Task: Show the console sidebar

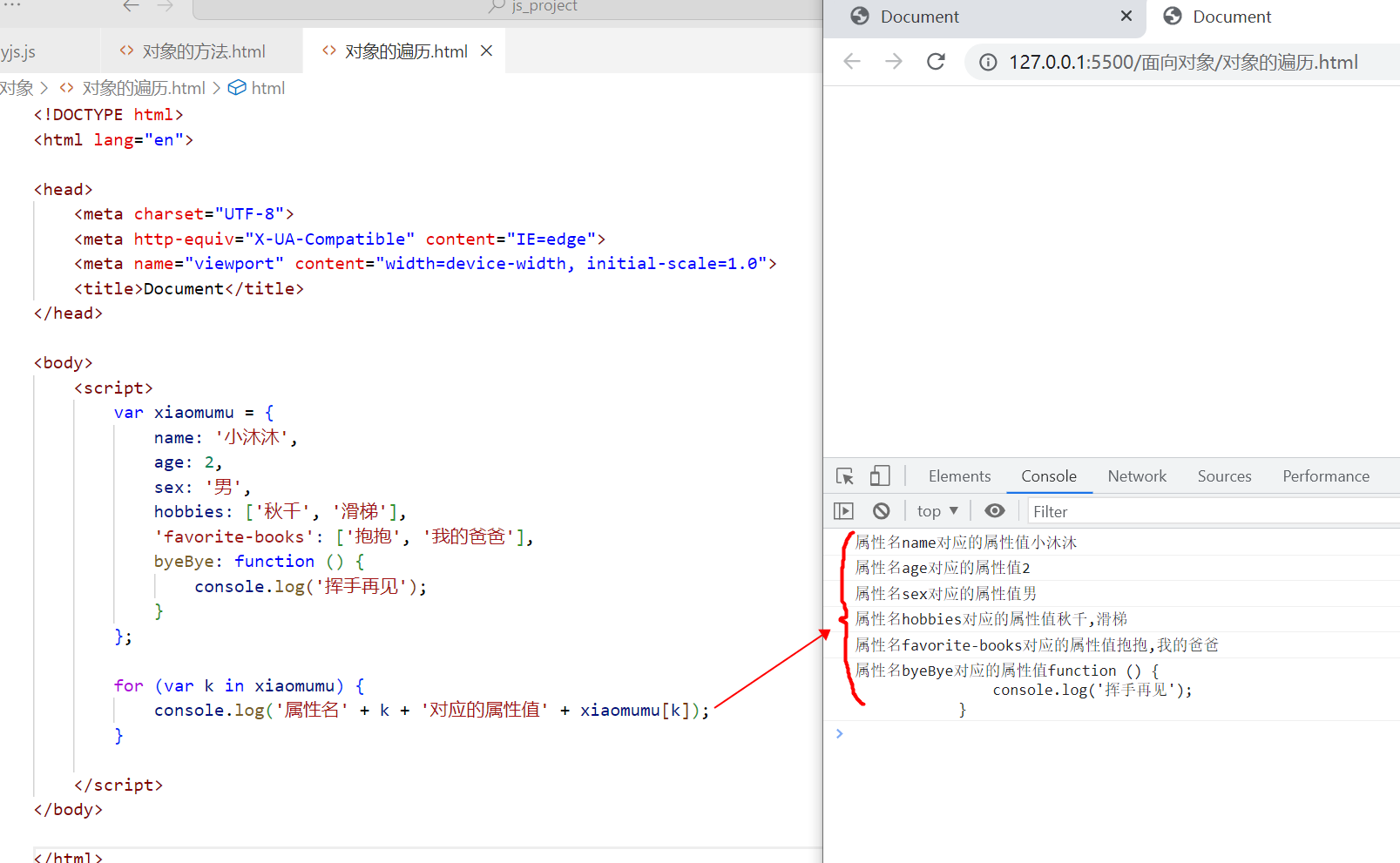Action: pos(843,511)
